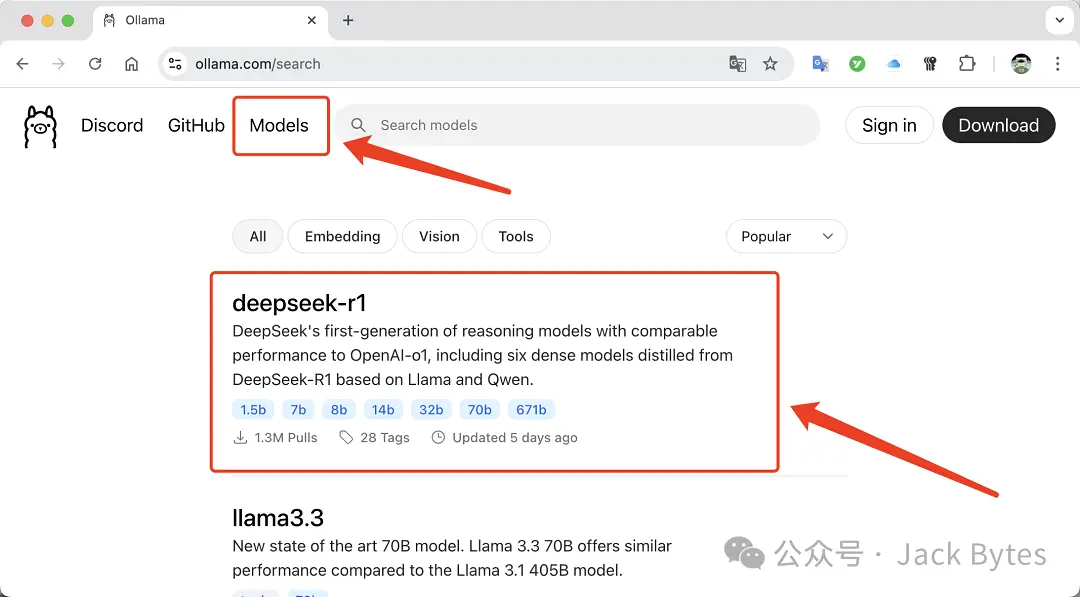Open the Chrome three-dot menu
The image size is (1080, 597).
point(1058,63)
